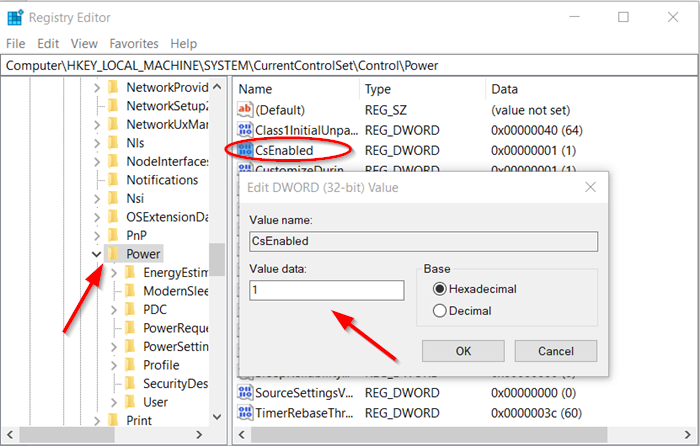
Task: Expand the Nls key
Action: [x=97, y=143]
